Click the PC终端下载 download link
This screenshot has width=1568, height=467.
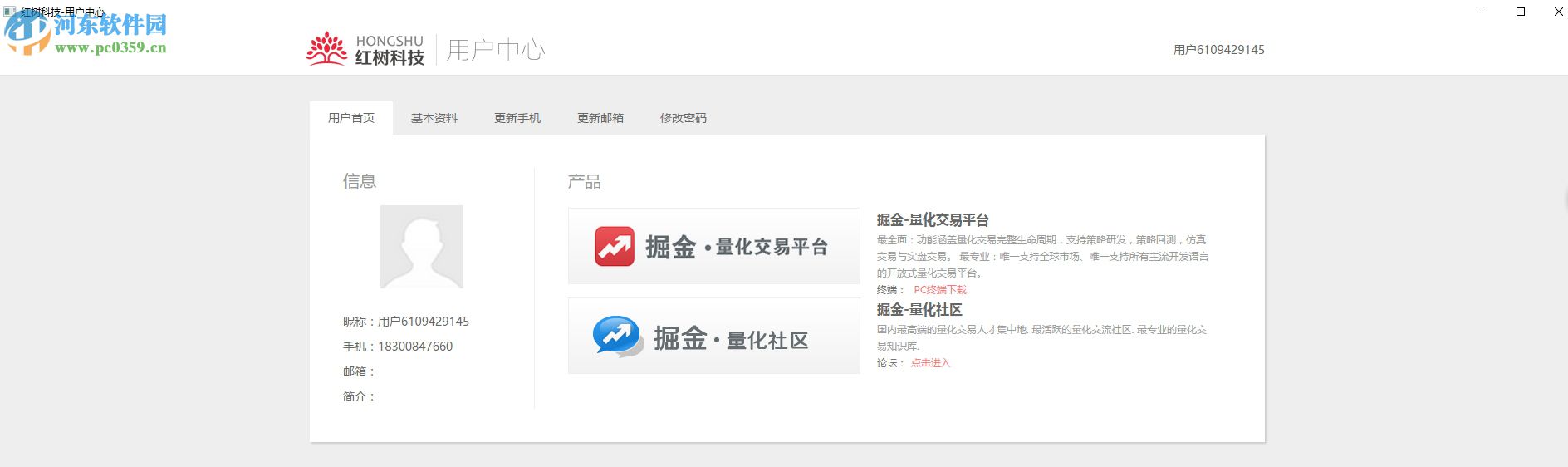coord(940,290)
